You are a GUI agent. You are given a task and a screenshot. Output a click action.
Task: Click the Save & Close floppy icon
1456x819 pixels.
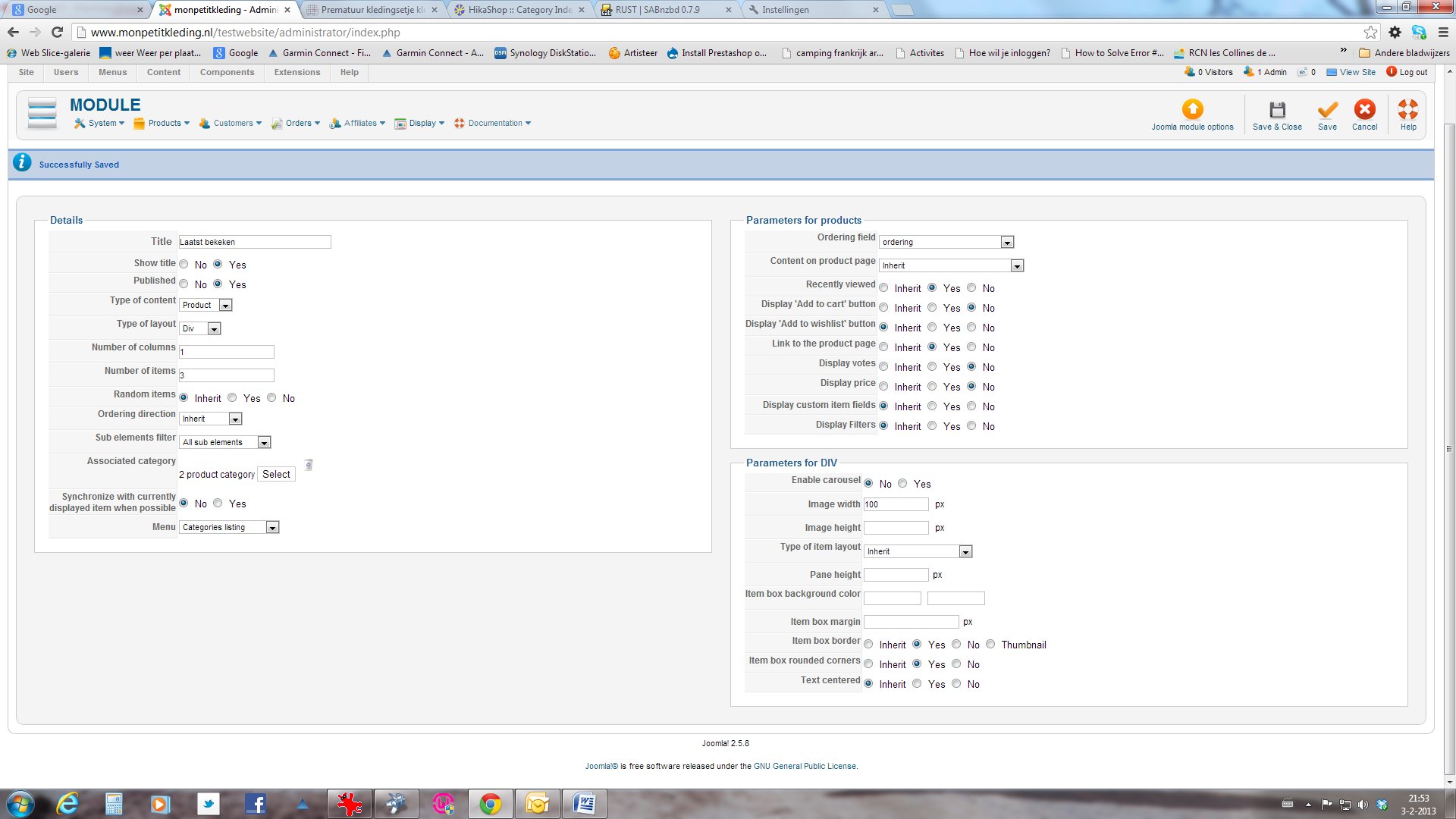(1277, 110)
